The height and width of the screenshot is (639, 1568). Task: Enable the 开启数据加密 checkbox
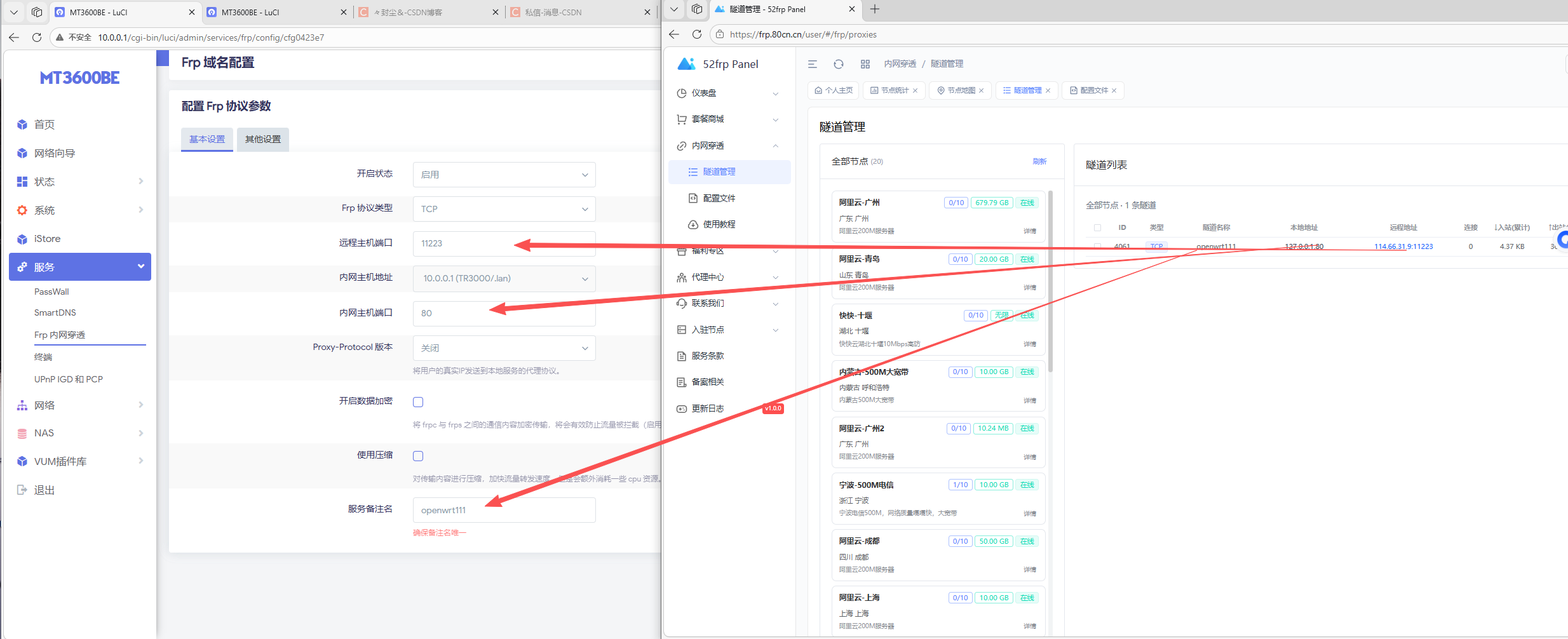418,402
